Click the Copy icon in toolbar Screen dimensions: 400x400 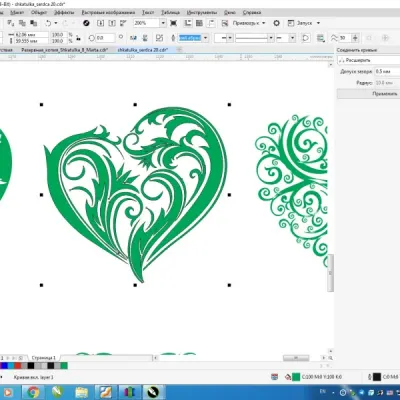coord(22,23)
